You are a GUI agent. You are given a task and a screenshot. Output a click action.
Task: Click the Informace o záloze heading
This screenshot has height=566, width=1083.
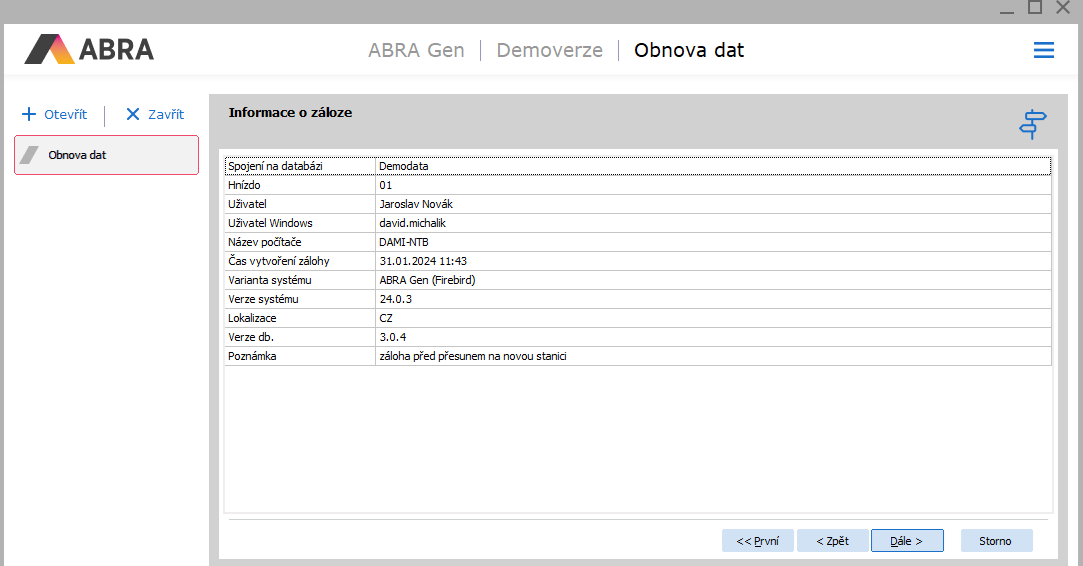click(x=290, y=113)
